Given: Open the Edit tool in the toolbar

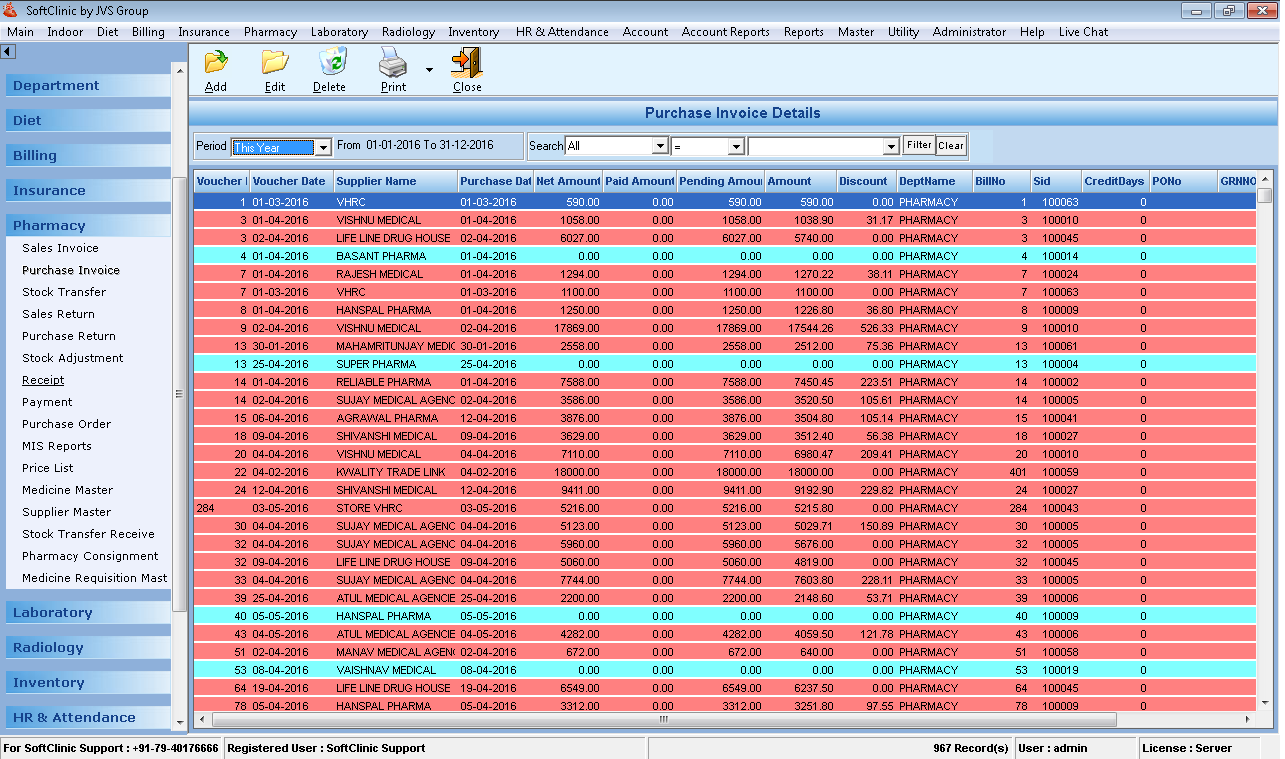Looking at the screenshot, I should tap(274, 69).
